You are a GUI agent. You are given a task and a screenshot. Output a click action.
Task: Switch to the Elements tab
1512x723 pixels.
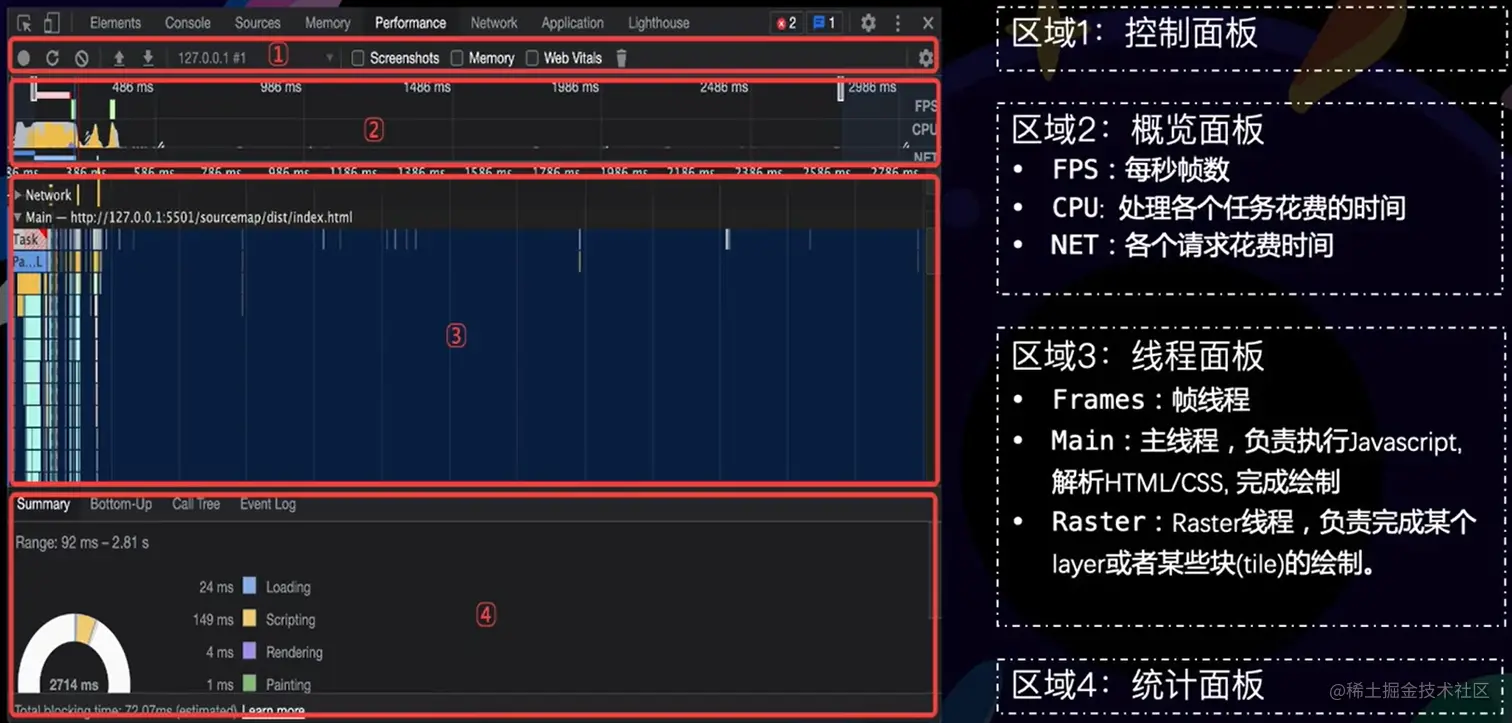click(x=115, y=23)
